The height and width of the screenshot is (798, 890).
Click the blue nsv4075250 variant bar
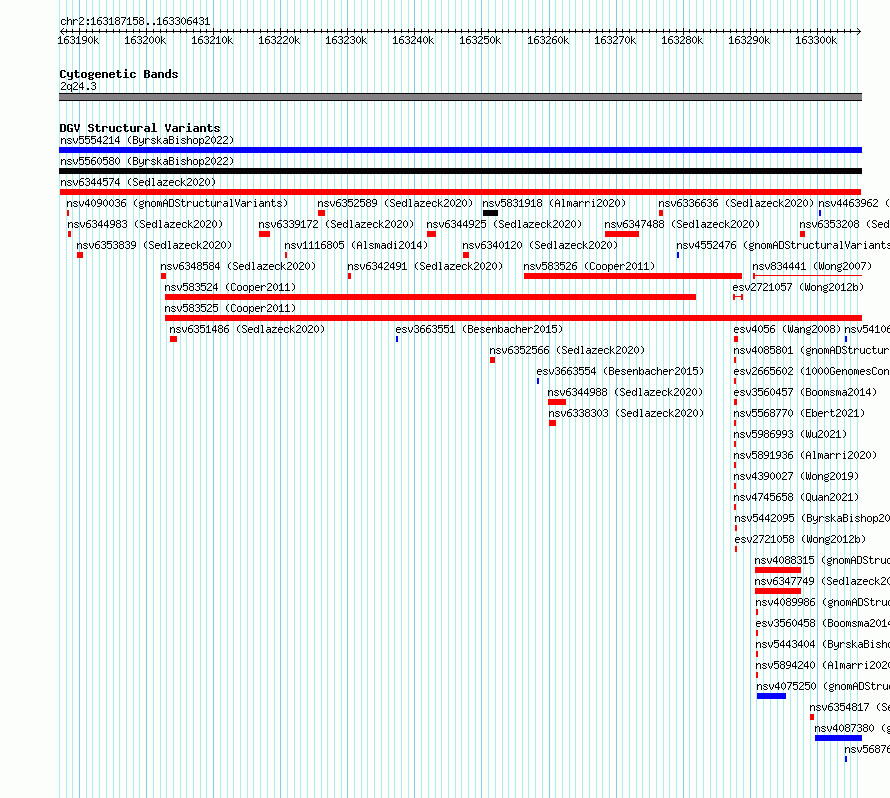point(771,696)
